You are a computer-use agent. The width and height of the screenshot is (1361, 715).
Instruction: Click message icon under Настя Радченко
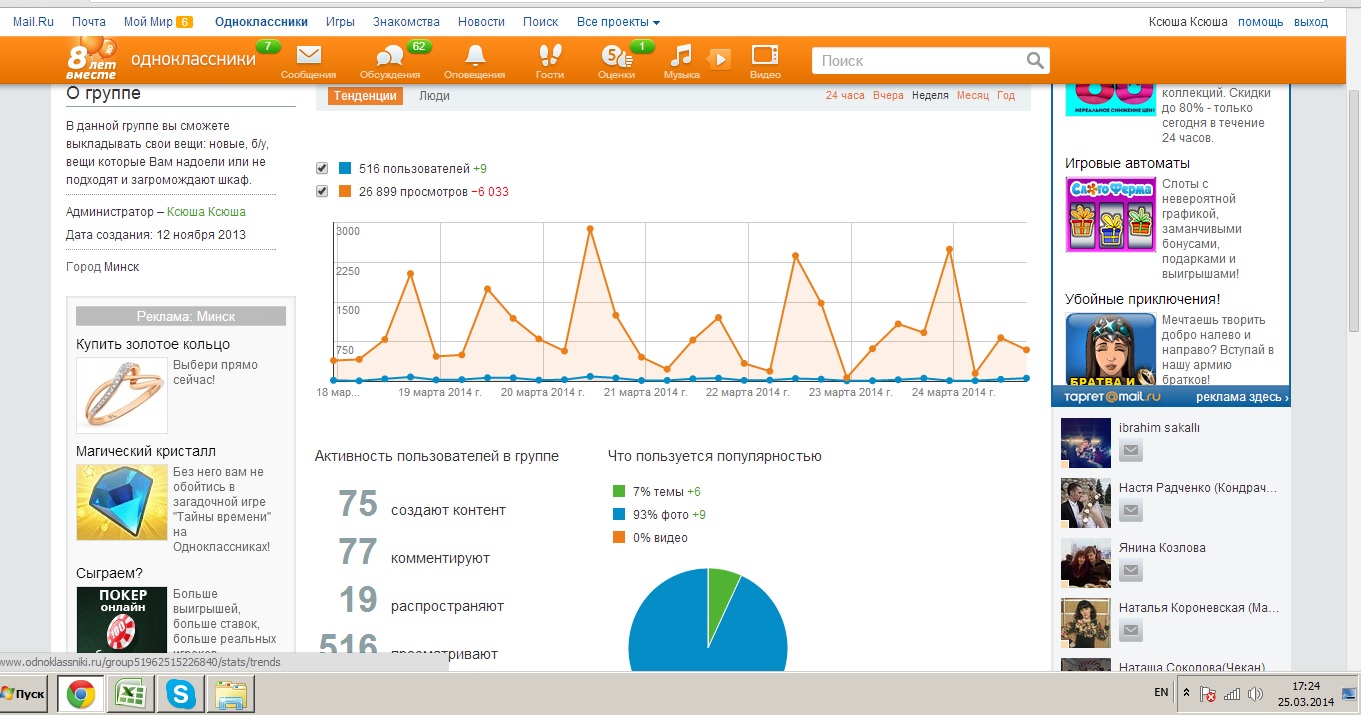click(1130, 511)
